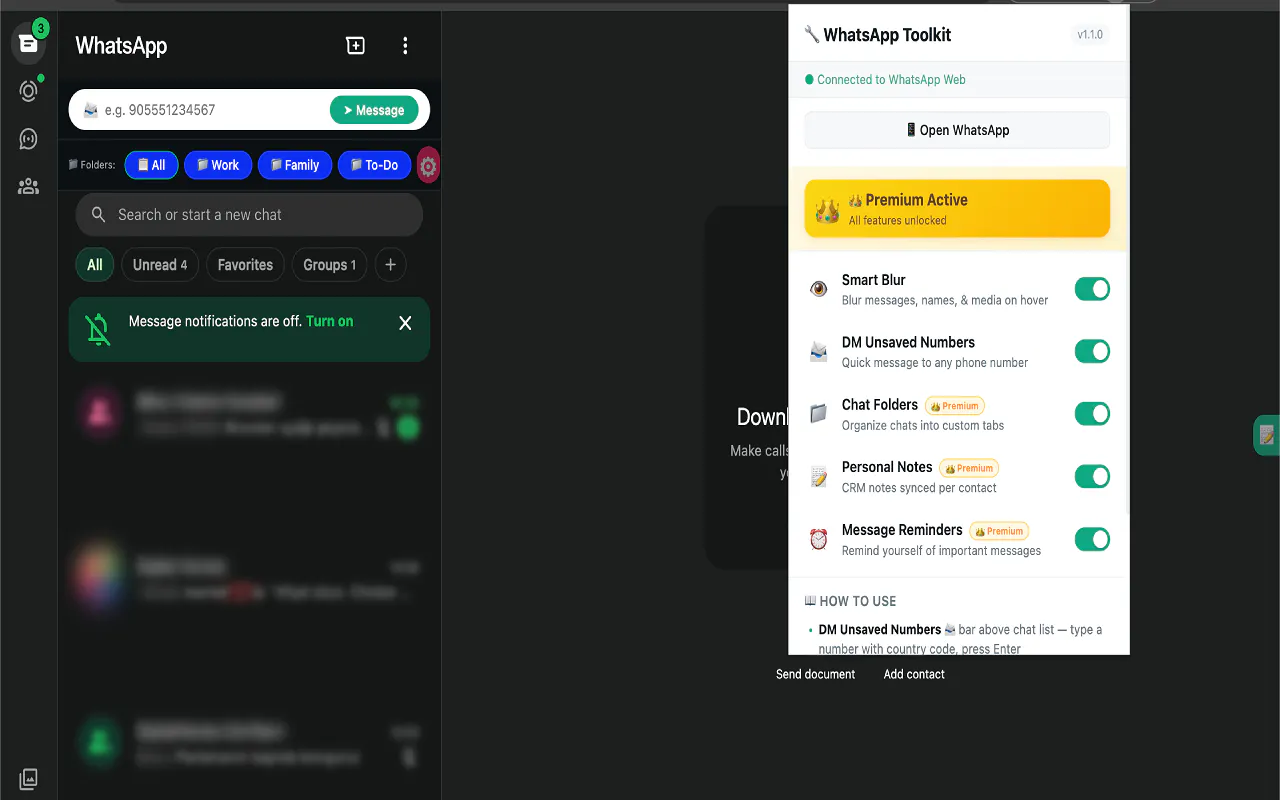
Task: Click the HOW TO USE heading
Action: [857, 601]
